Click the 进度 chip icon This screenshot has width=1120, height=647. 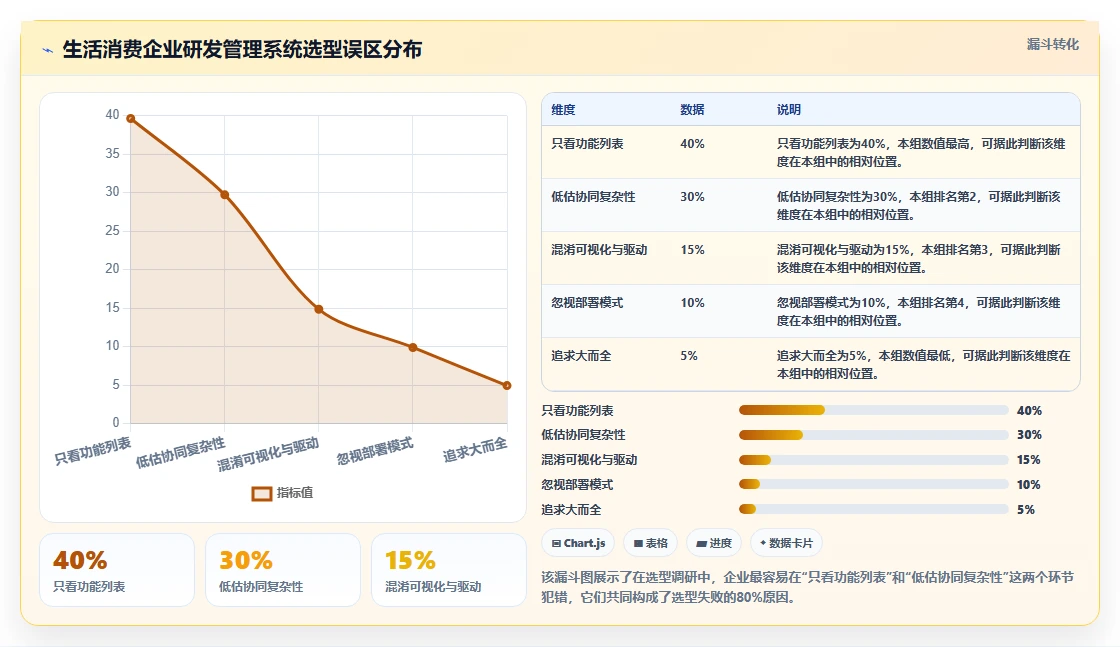[701, 543]
